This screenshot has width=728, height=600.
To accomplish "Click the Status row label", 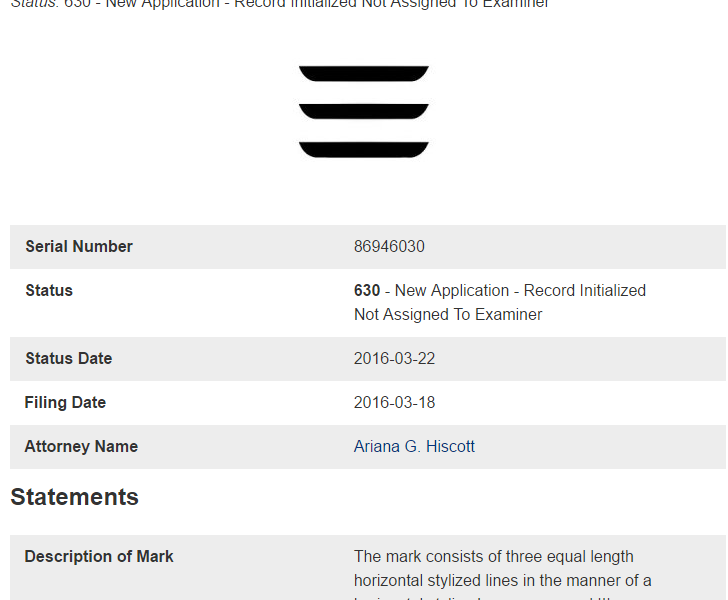I will click(49, 291).
